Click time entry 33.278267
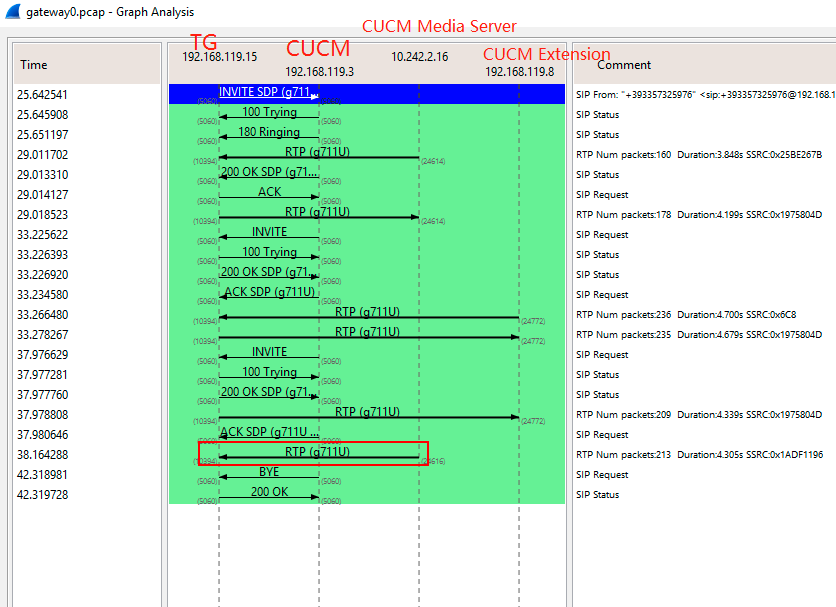Screen dimensions: 836x607 tap(42, 335)
